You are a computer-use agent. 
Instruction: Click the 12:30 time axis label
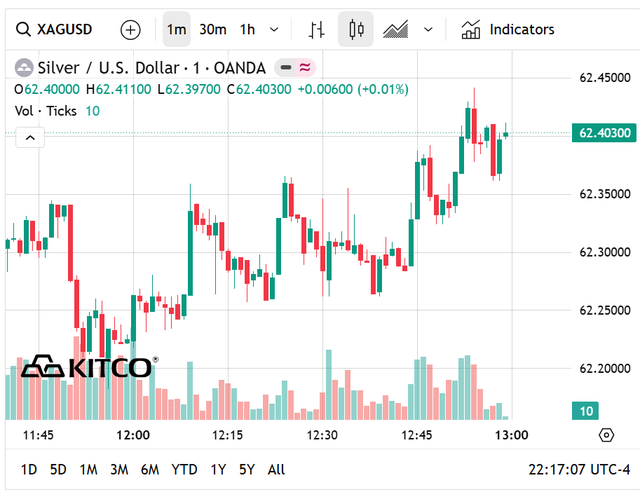click(322, 435)
